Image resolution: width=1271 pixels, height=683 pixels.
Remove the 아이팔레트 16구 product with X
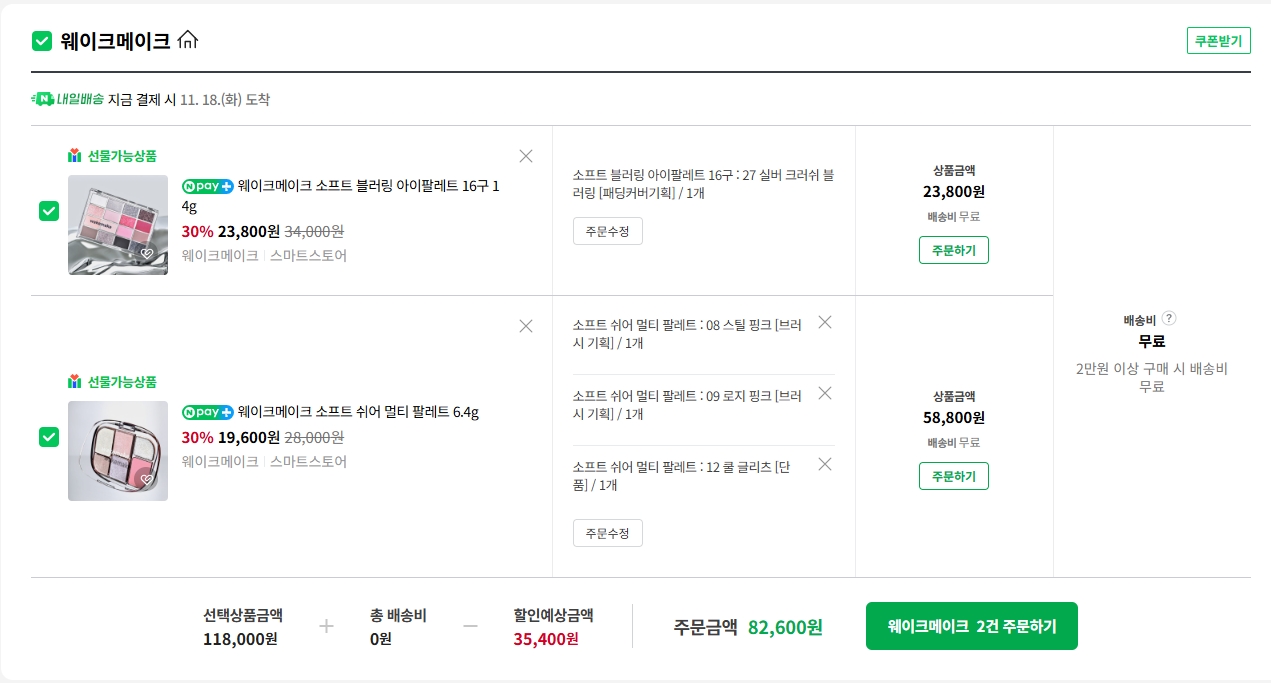coord(526,156)
